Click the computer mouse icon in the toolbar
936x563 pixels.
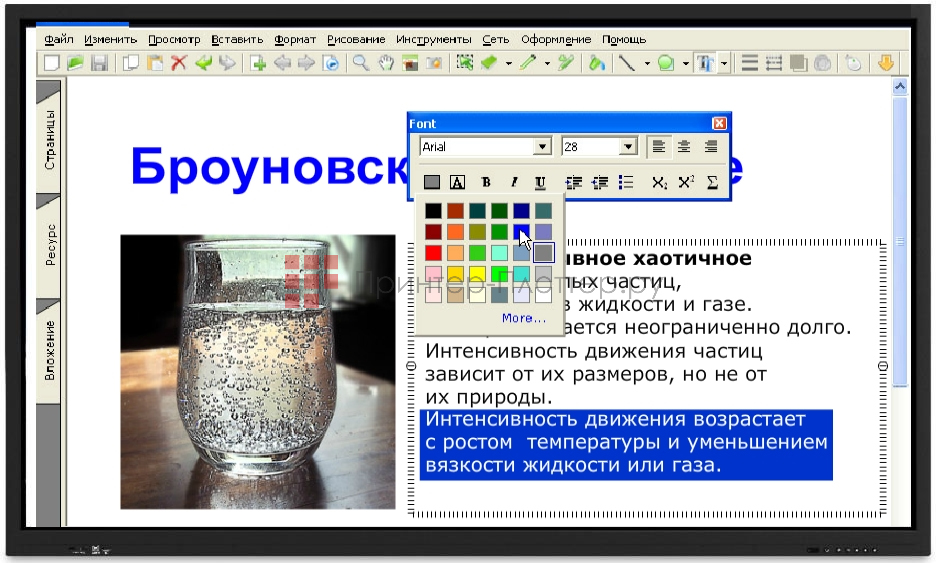click(x=854, y=63)
